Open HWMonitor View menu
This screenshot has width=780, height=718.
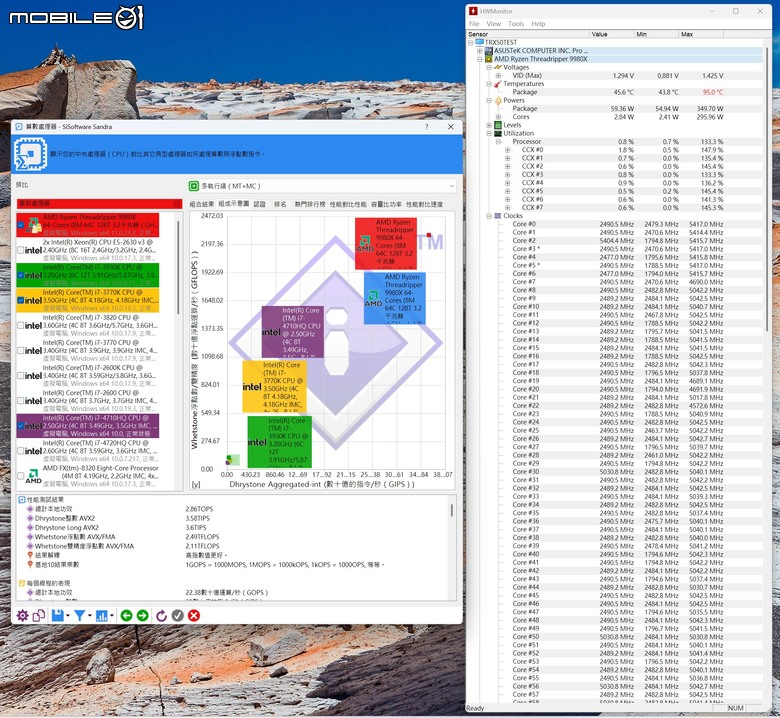tap(493, 24)
